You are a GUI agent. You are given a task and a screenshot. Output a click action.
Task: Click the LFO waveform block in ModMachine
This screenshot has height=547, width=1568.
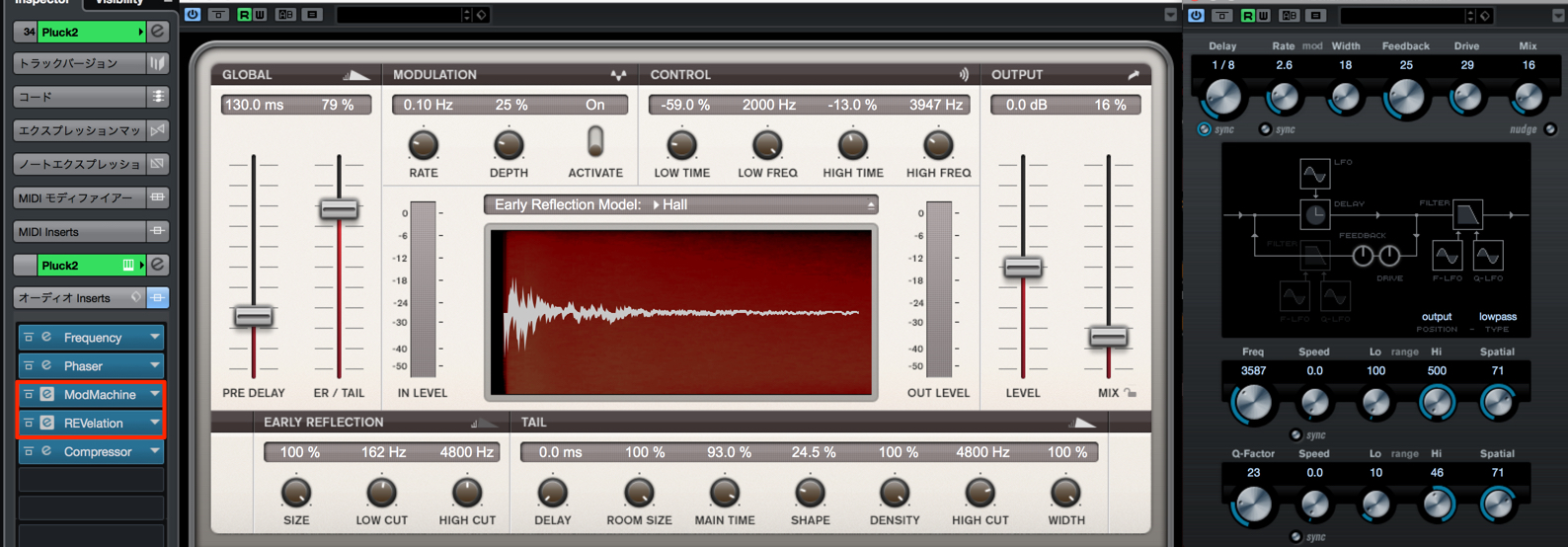1314,174
